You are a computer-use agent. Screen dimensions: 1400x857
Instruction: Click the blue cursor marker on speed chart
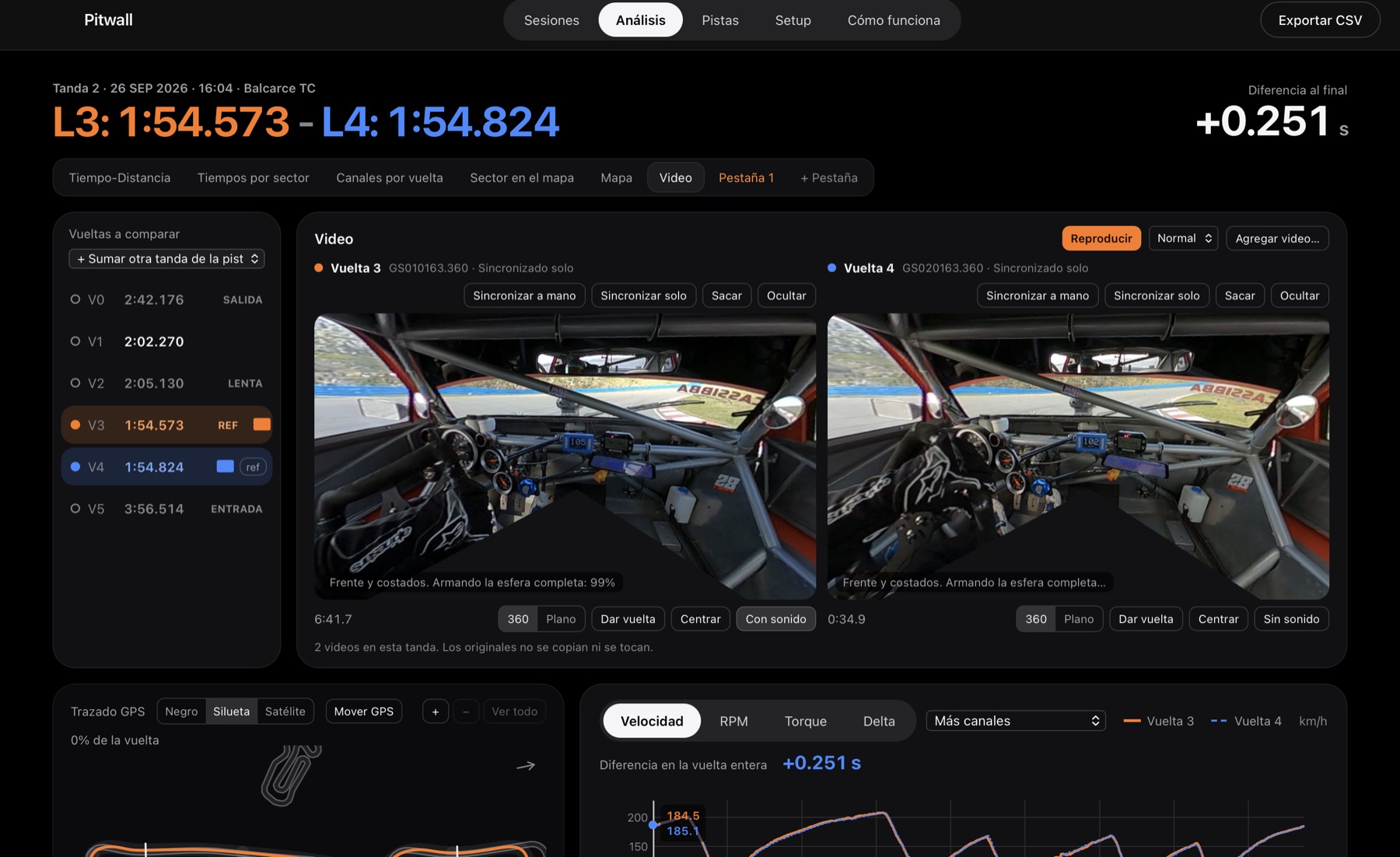(x=653, y=825)
